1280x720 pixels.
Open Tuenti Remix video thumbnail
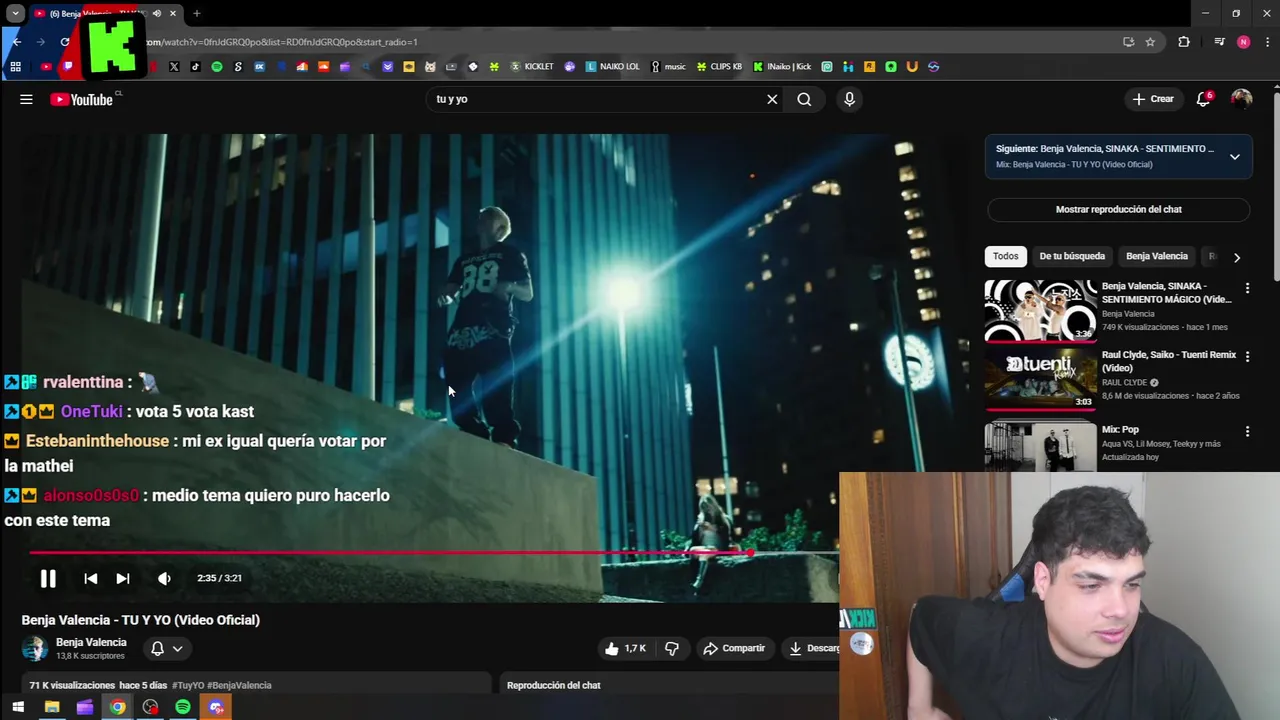coord(1040,378)
